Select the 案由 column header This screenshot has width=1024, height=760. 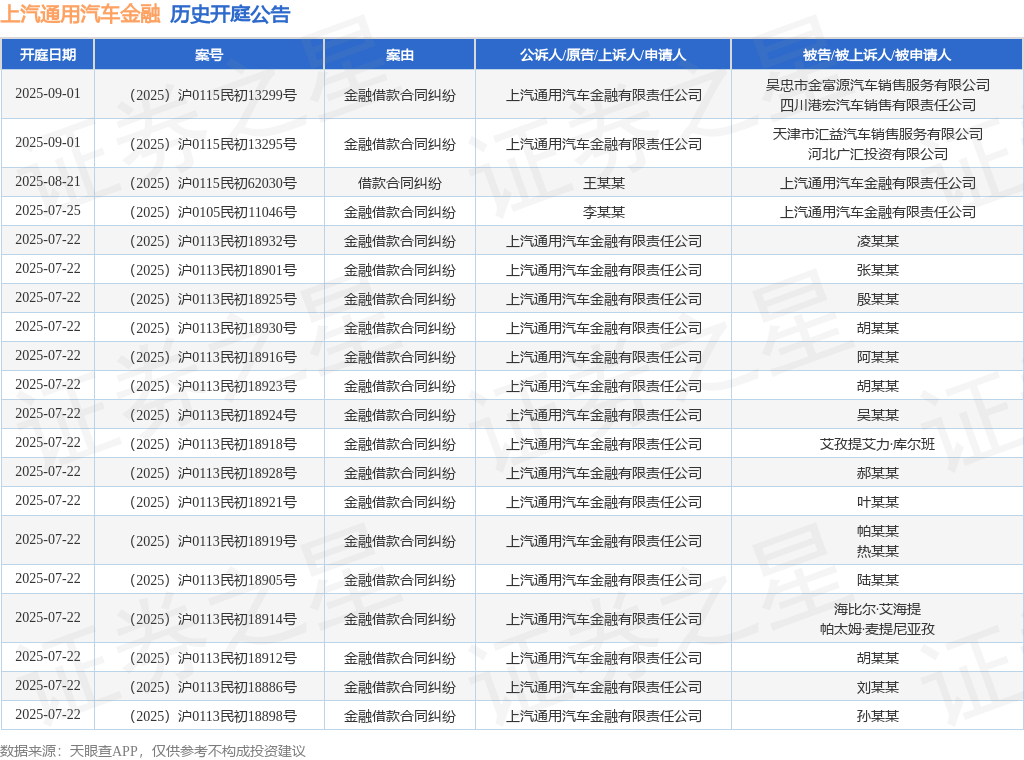(400, 55)
